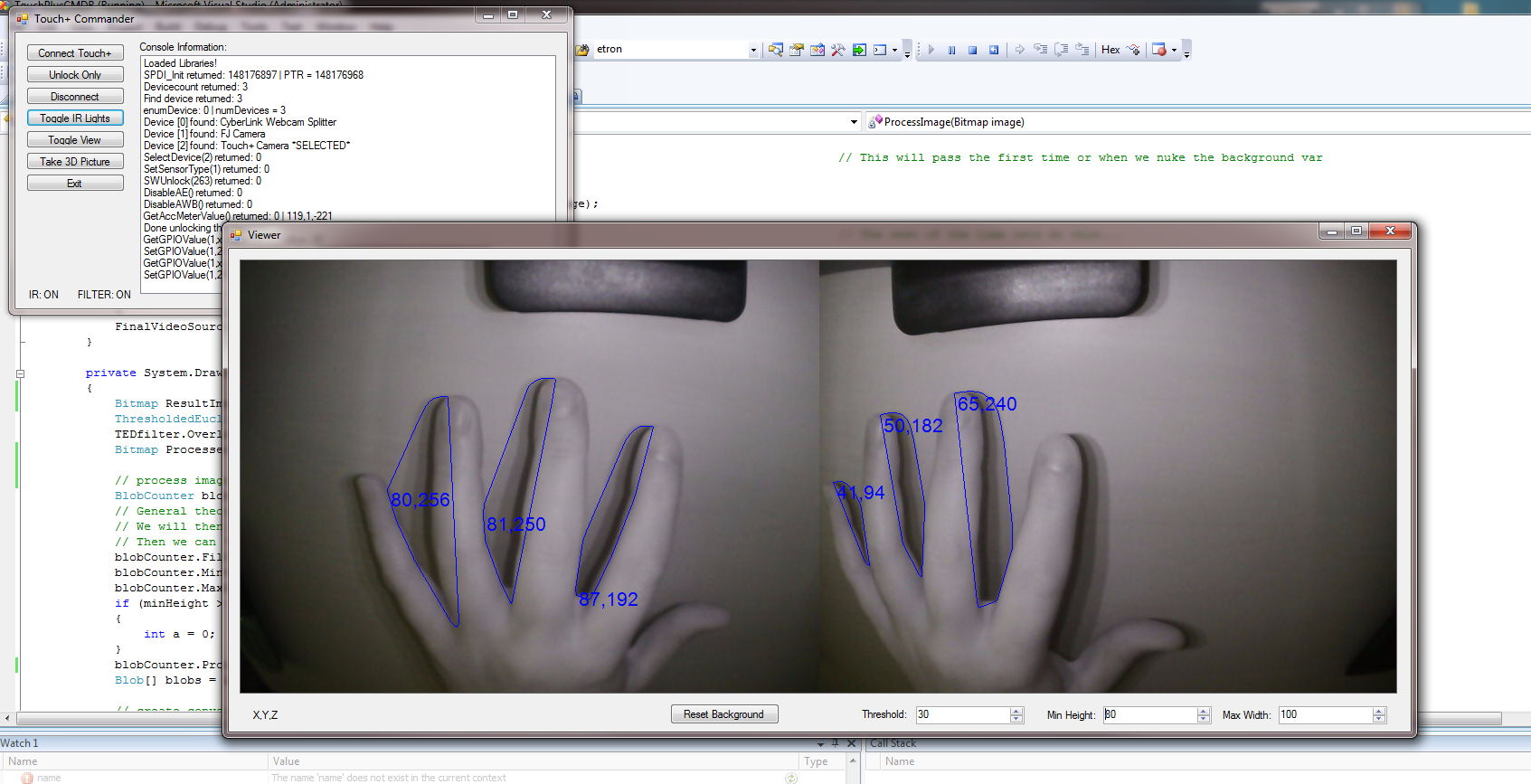The height and width of the screenshot is (784, 1531).
Task: Open the 'etron' find combo box dropdown
Action: 753,51
